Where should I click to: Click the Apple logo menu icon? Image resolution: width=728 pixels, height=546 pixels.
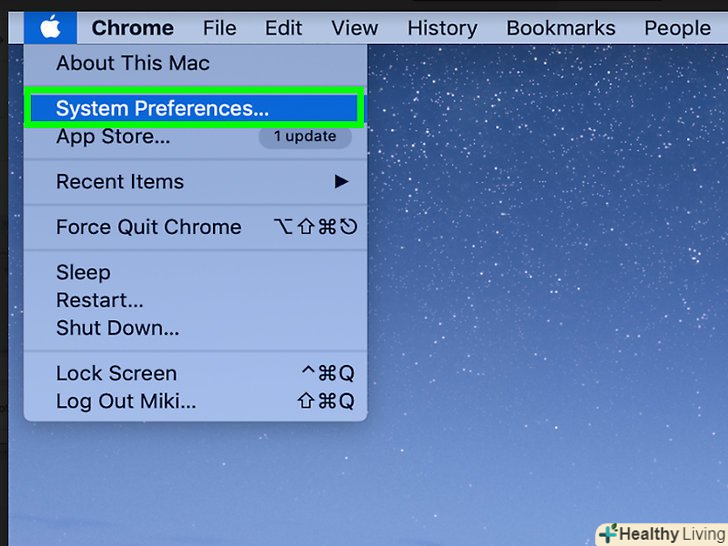(50, 27)
